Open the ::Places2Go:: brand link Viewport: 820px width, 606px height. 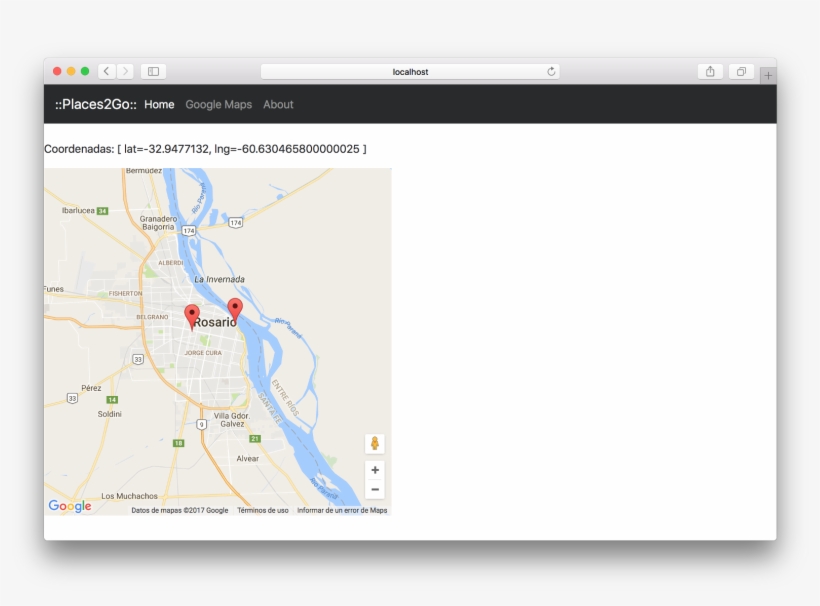click(96, 104)
